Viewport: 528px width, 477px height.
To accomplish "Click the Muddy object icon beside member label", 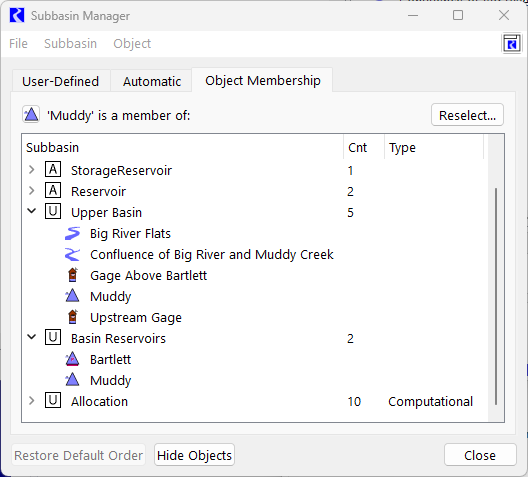I will (x=31, y=114).
